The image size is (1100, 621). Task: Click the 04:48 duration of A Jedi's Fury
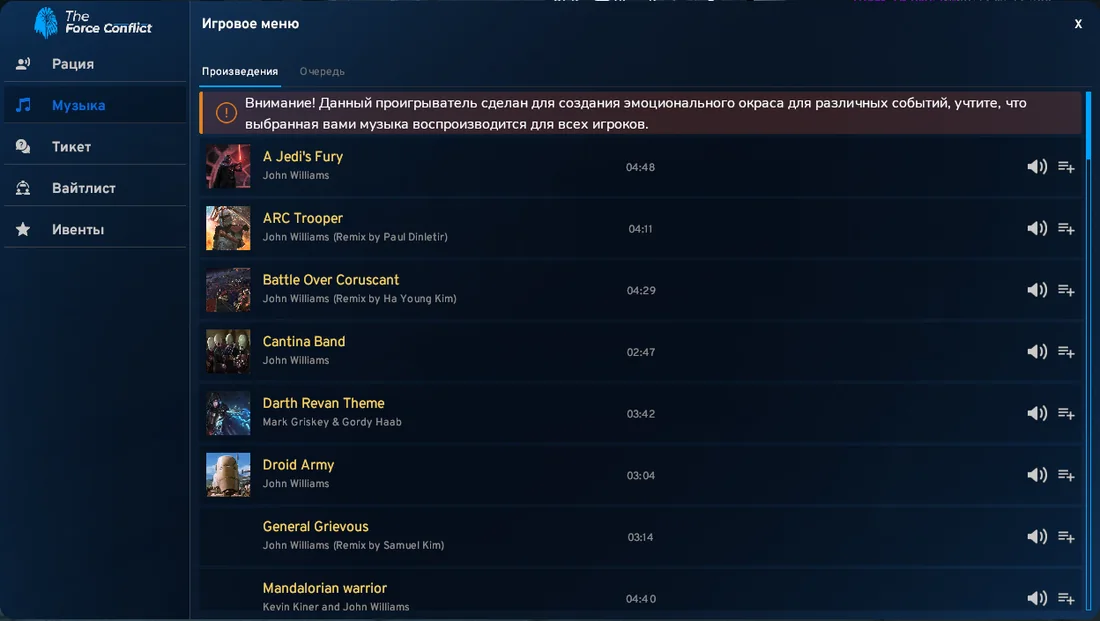pos(640,167)
